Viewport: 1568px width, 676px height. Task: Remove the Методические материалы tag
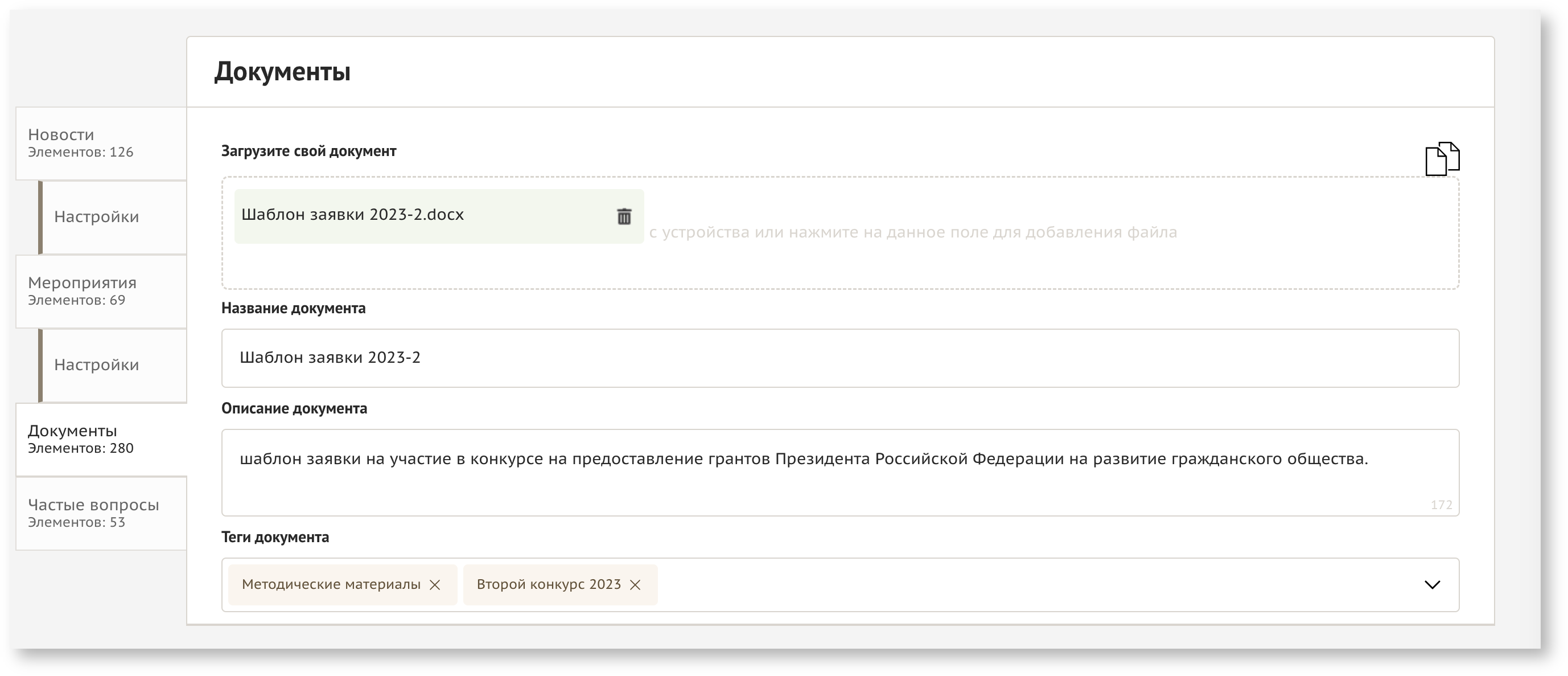click(435, 585)
